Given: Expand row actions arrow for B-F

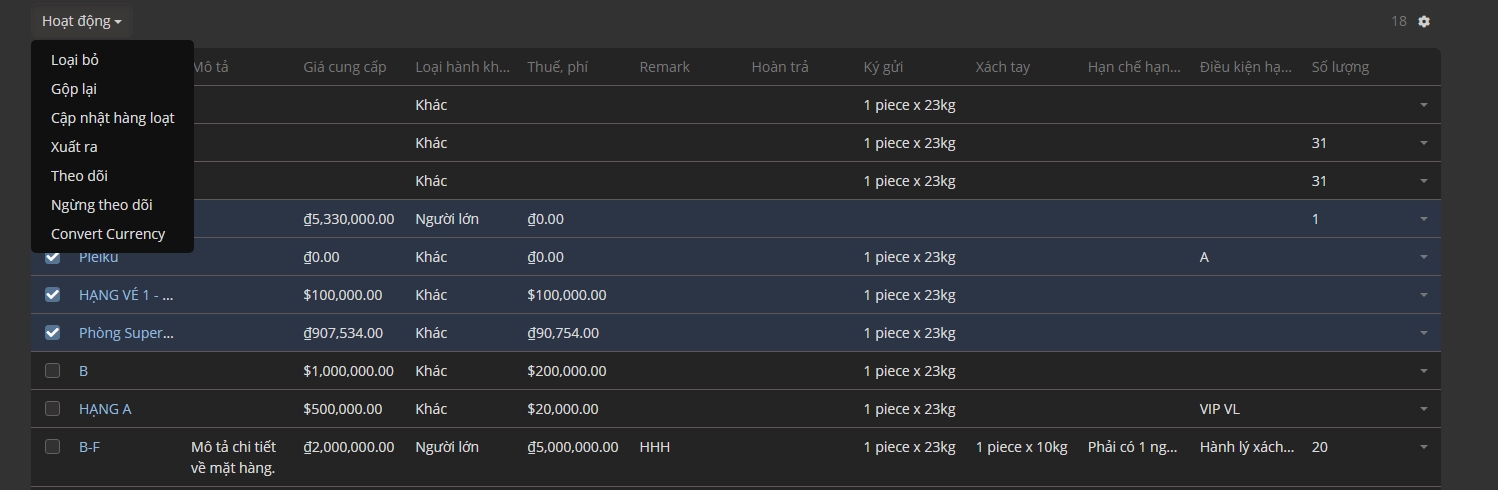Looking at the screenshot, I should pos(1424,447).
